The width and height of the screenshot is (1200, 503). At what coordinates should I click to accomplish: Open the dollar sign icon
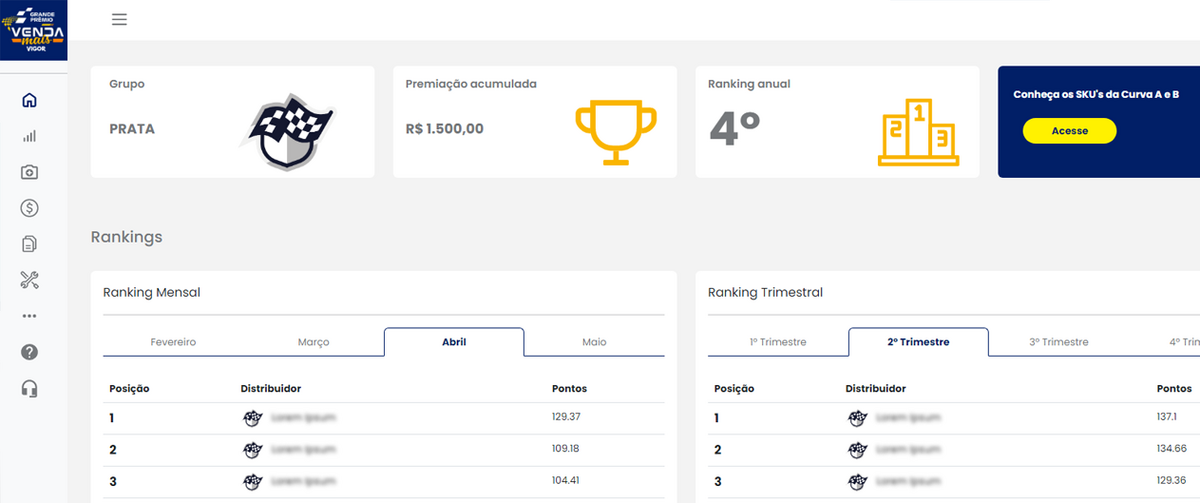pyautogui.click(x=29, y=208)
